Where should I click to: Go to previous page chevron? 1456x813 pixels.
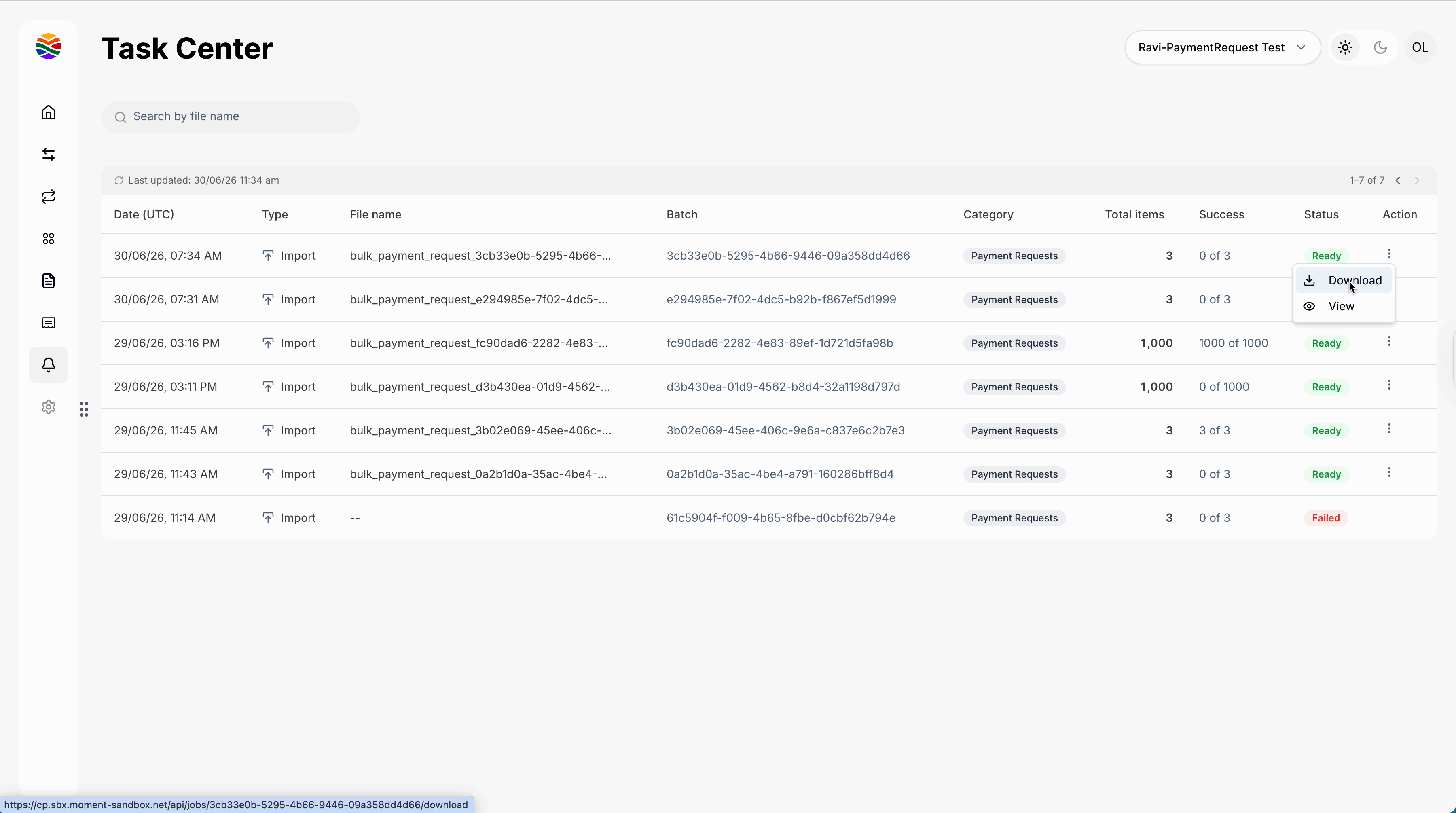tap(1398, 180)
